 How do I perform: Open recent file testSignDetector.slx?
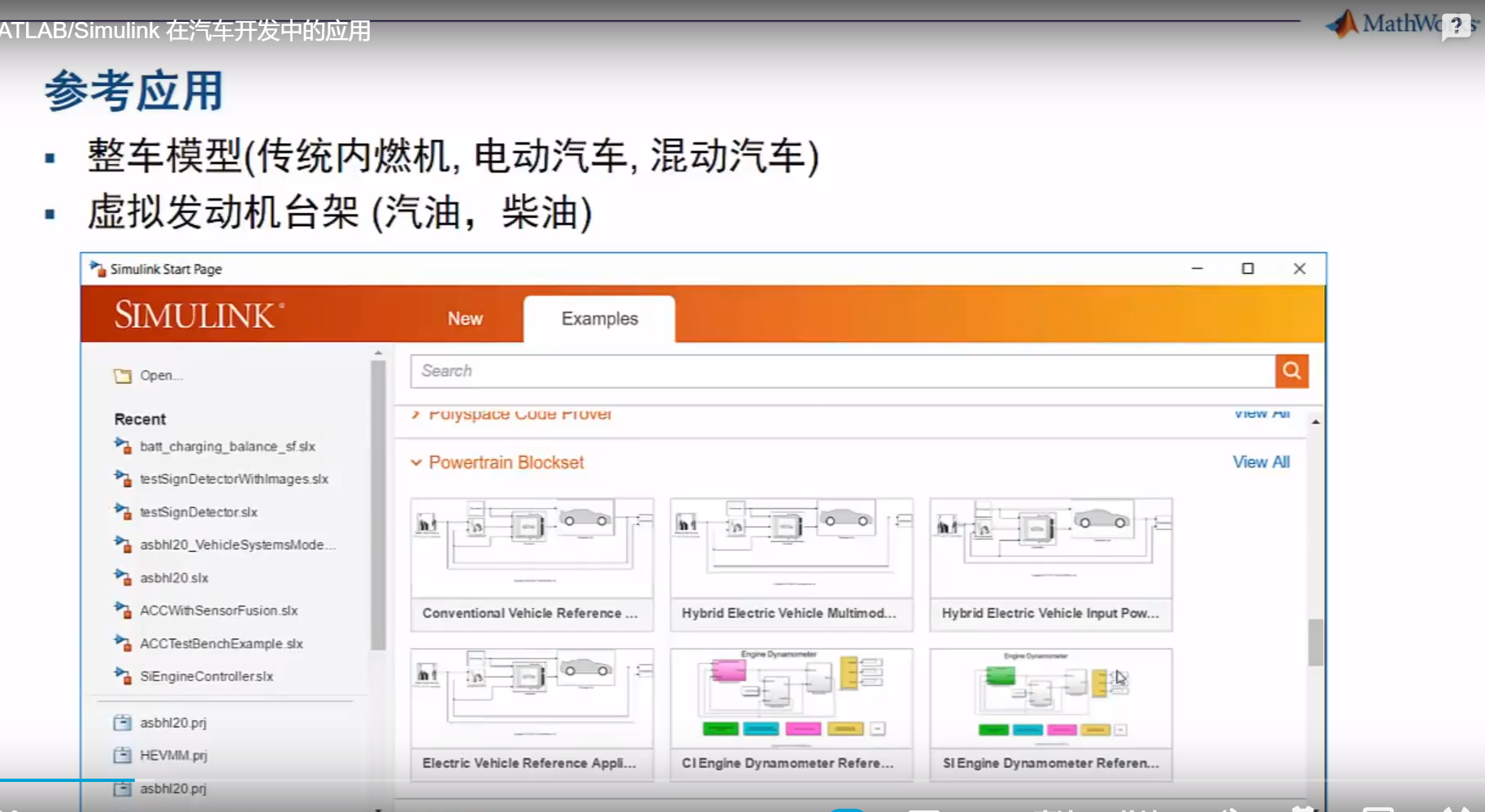[198, 512]
